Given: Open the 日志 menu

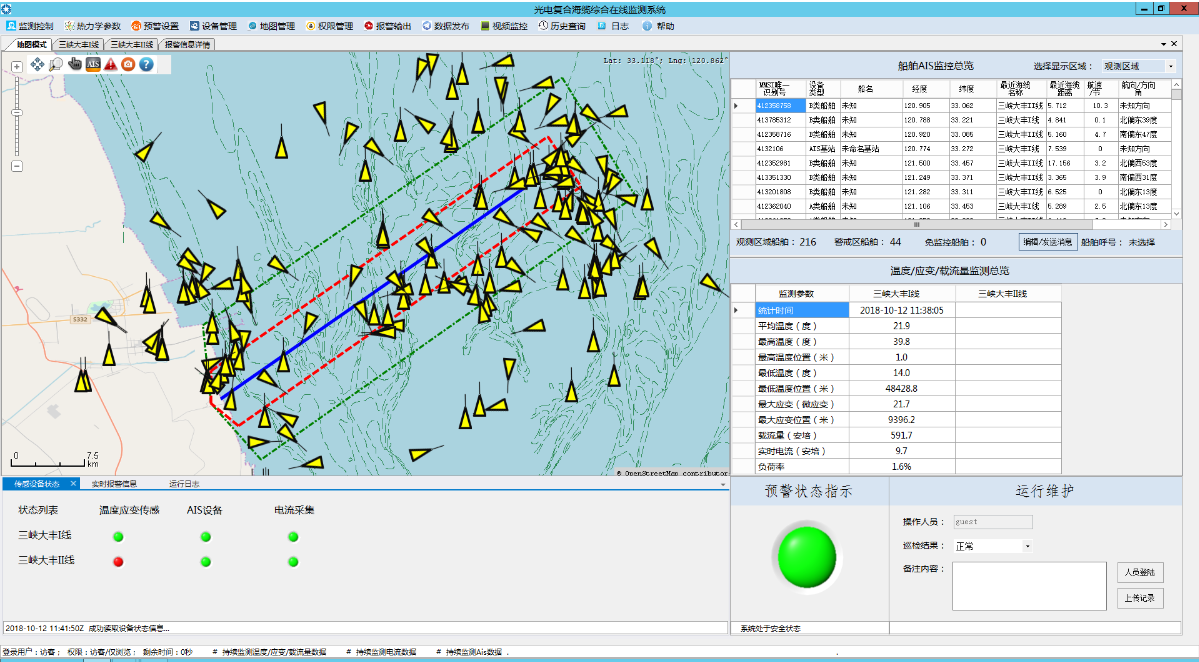Looking at the screenshot, I should click(613, 26).
